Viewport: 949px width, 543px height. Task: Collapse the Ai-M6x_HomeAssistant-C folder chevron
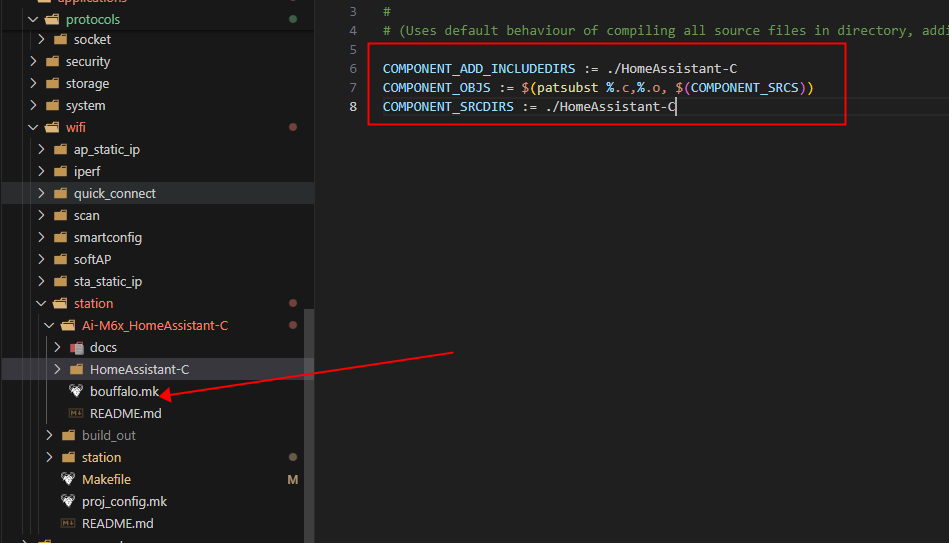[49, 325]
